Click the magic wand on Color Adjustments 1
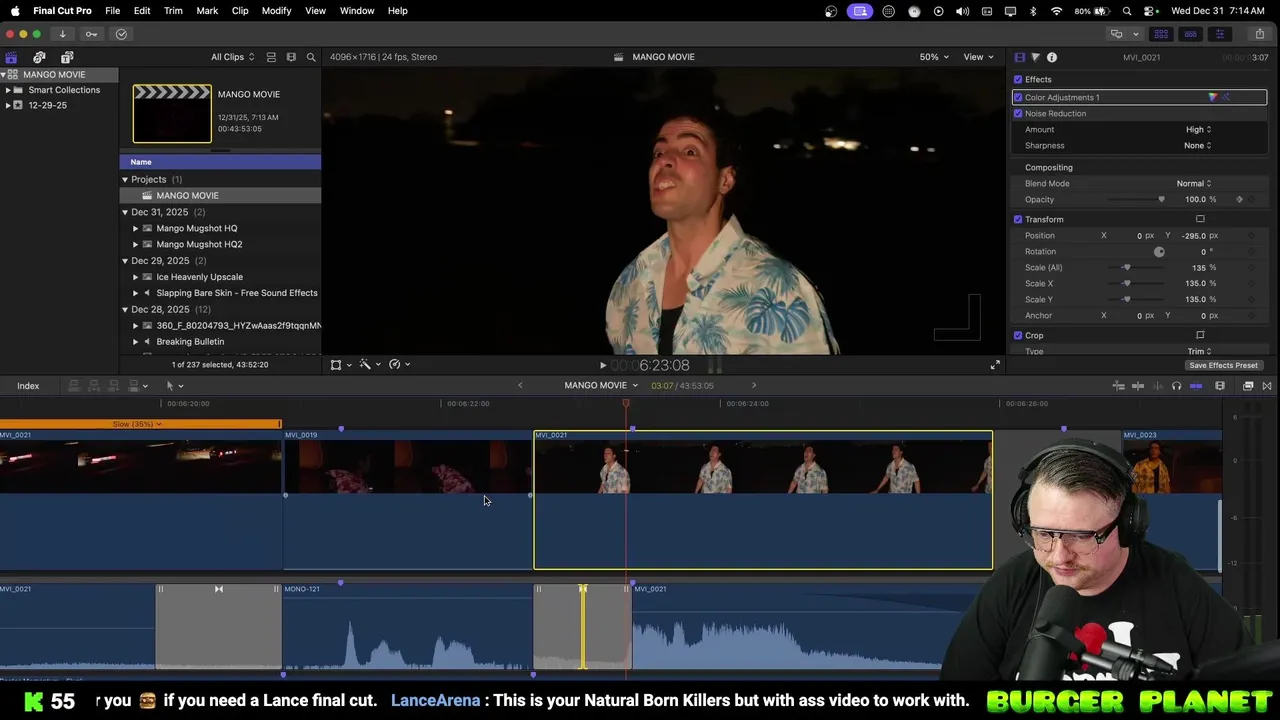 (1227, 97)
